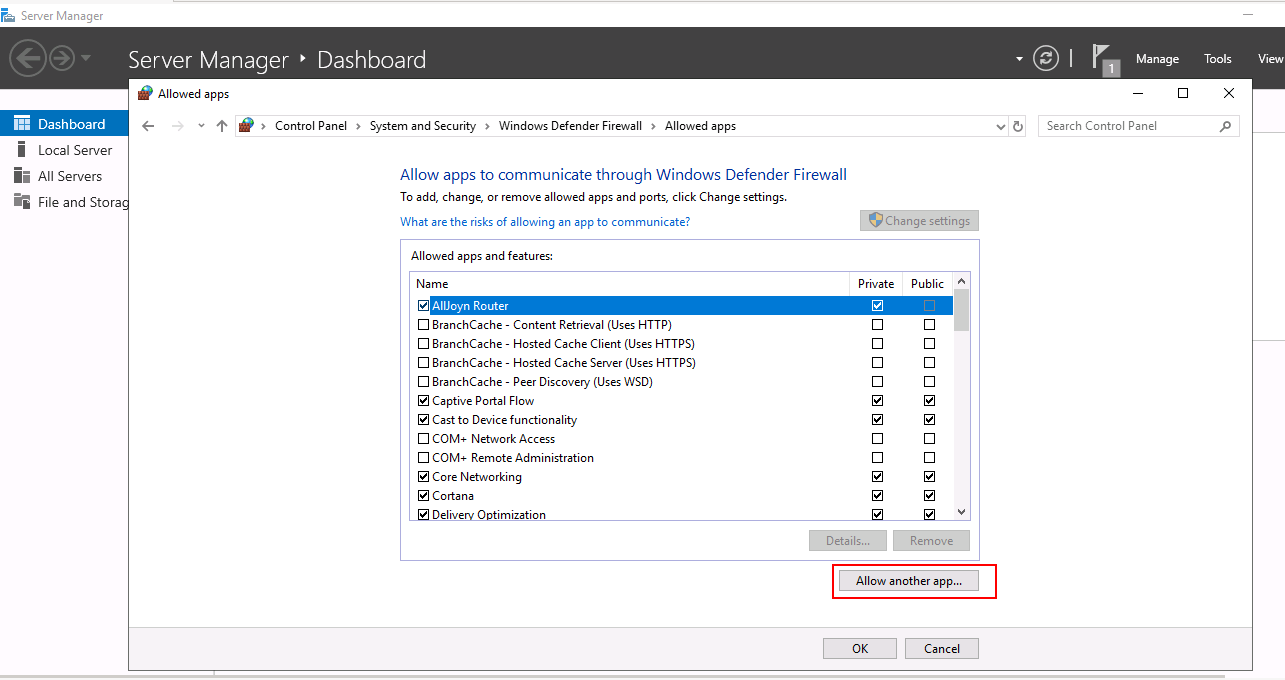
Task: Open the Server Manager navigation history dropdown
Action: 86,58
